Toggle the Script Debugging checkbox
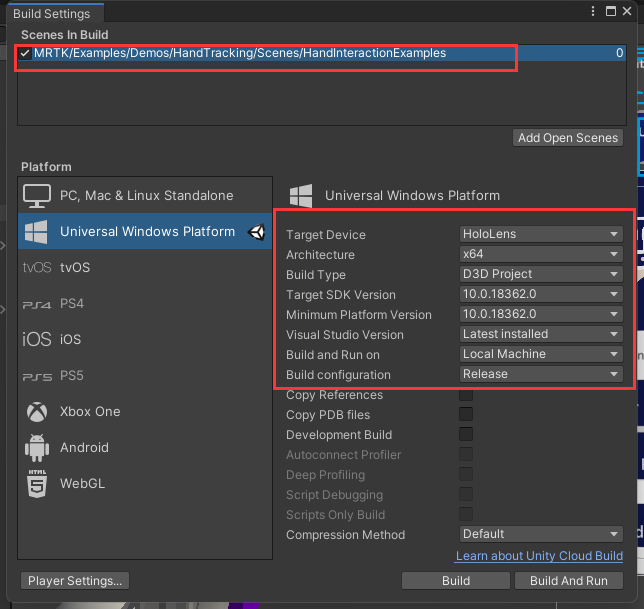 466,494
